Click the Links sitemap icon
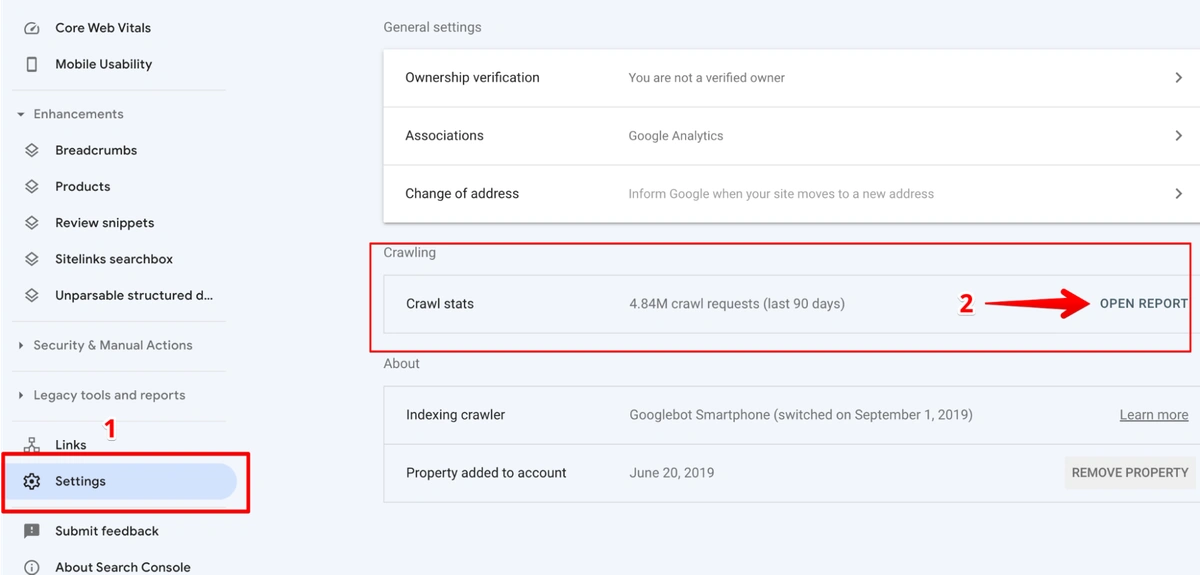 32,445
